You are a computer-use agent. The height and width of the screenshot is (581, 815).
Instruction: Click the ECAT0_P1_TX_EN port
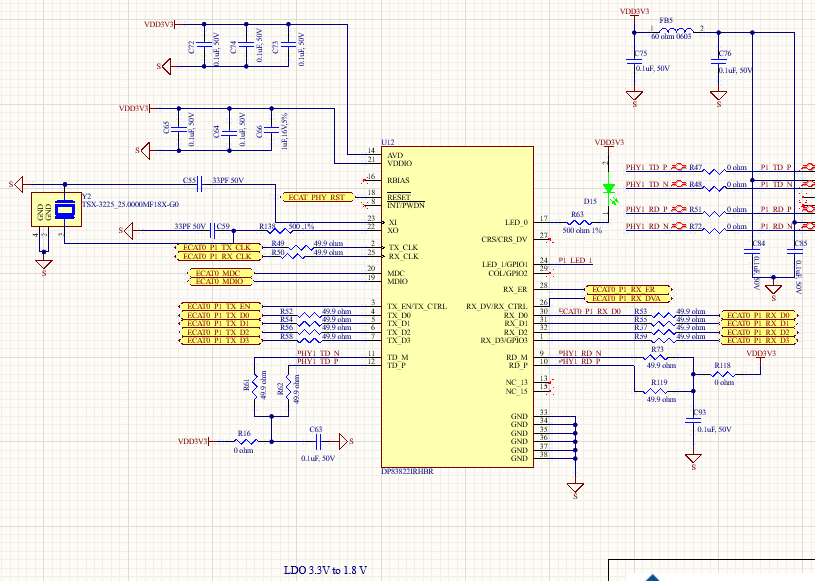(221, 307)
